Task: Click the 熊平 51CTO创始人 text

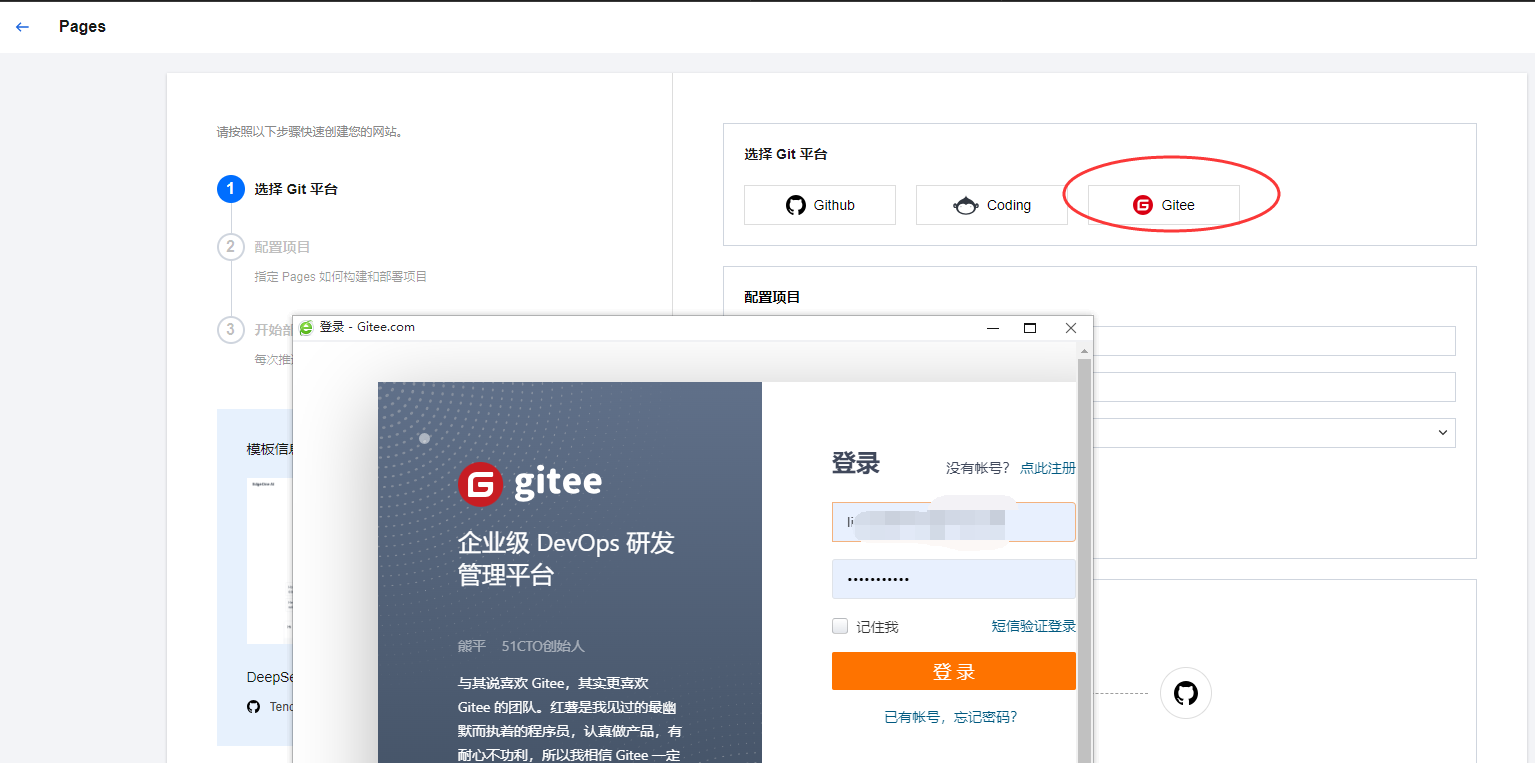Action: click(521, 646)
